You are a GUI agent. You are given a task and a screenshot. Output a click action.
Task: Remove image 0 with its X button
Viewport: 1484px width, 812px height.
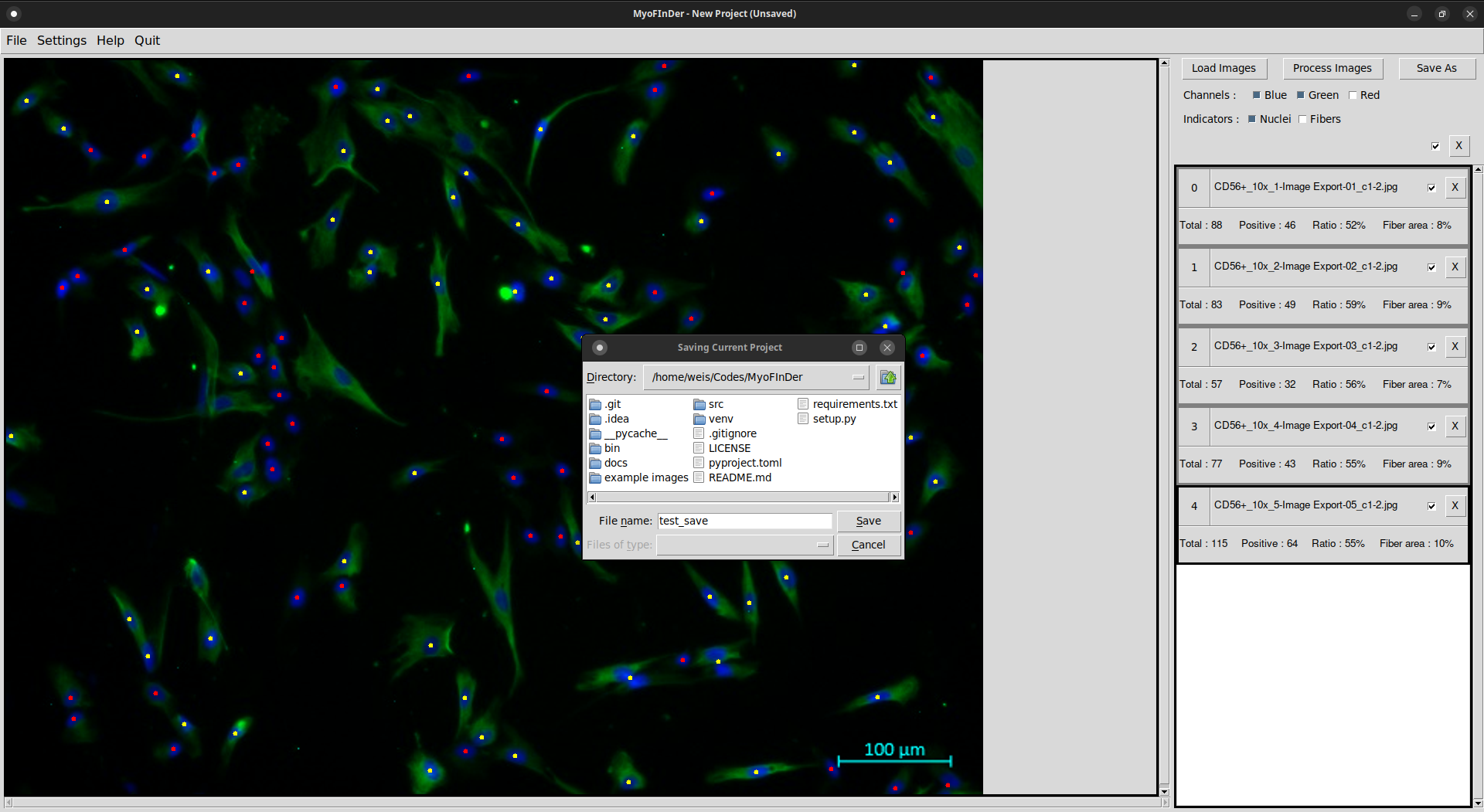[x=1455, y=187]
